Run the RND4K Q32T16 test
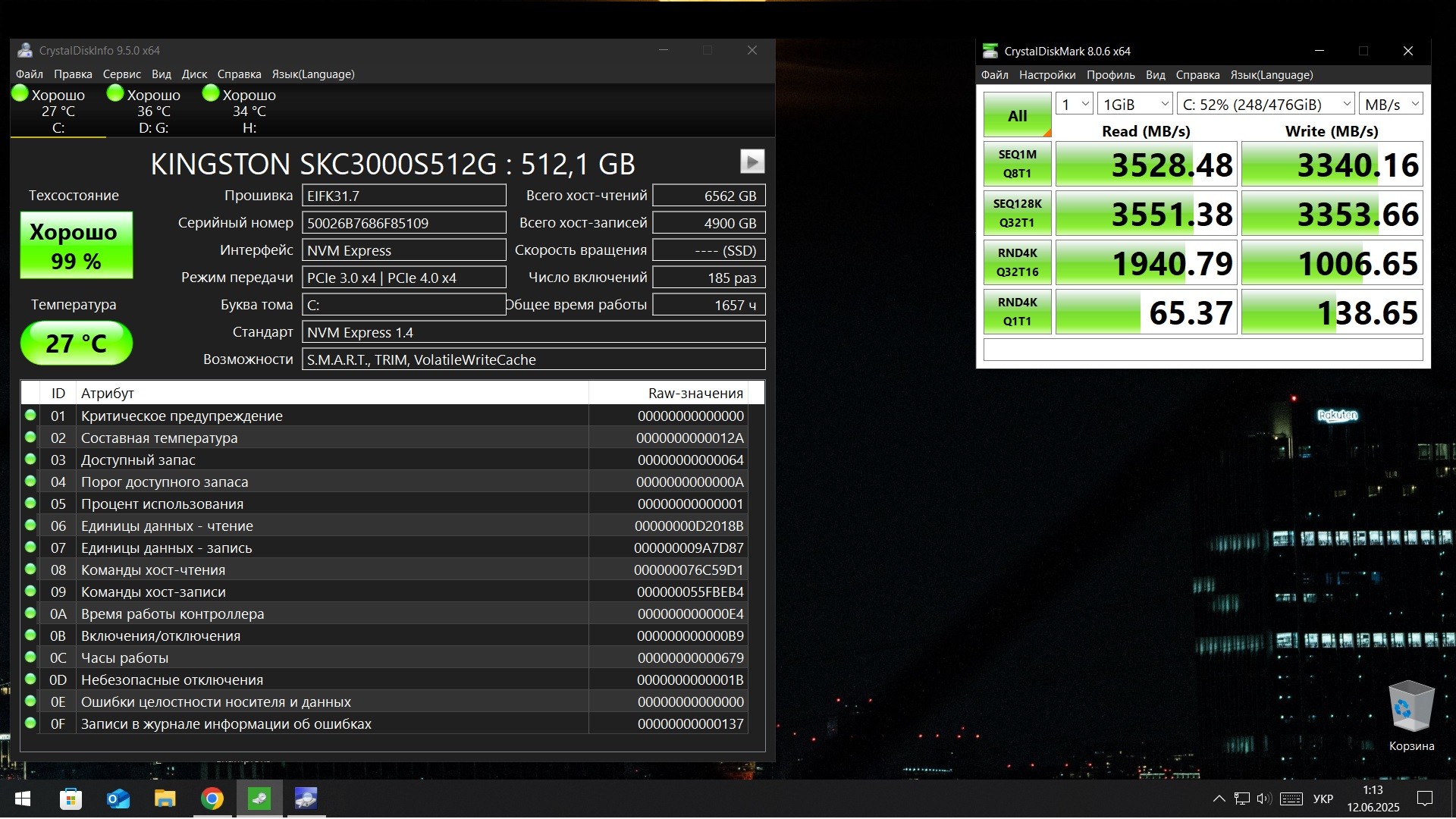 [x=1017, y=262]
